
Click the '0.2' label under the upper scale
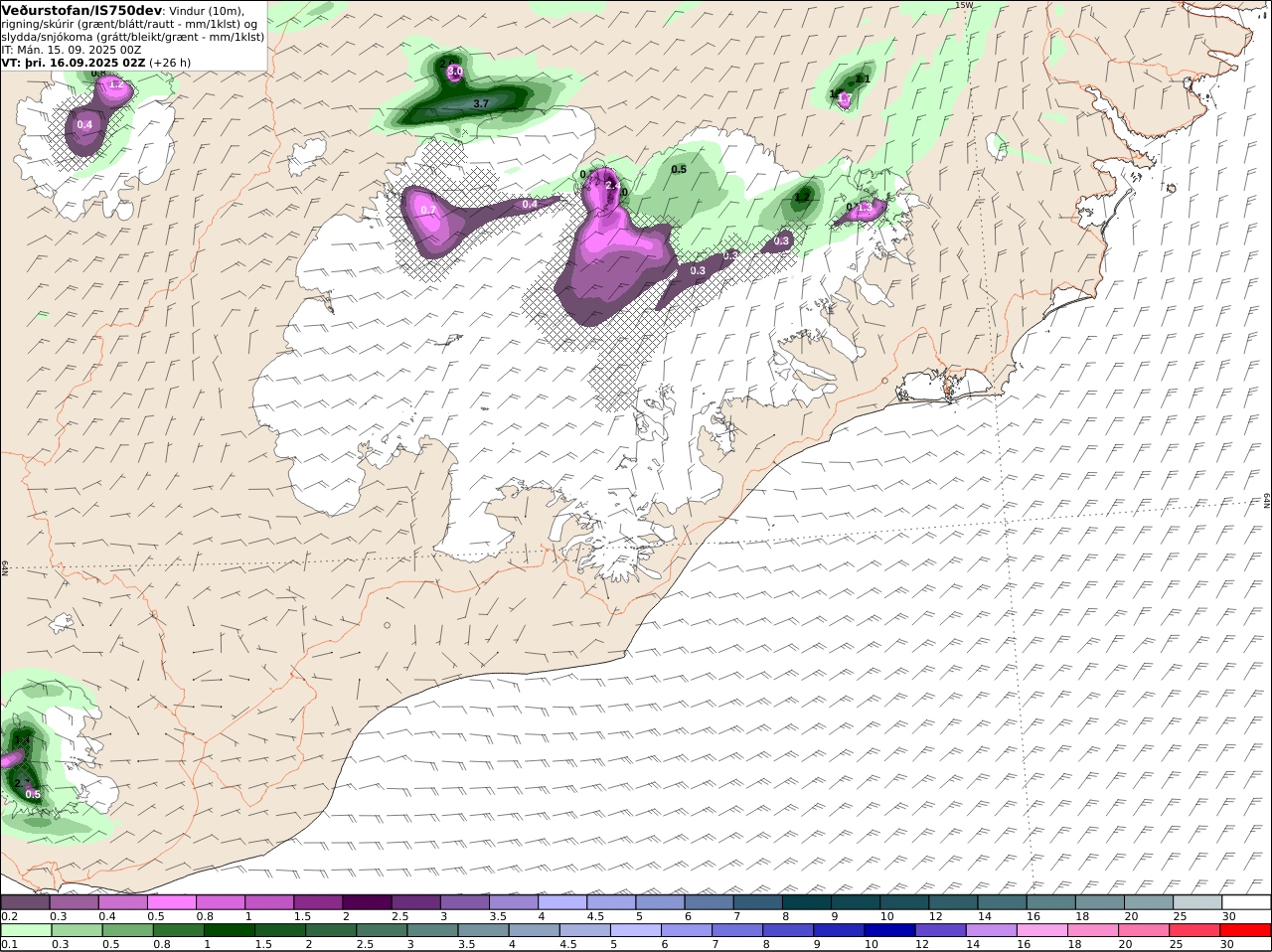pyautogui.click(x=9, y=916)
